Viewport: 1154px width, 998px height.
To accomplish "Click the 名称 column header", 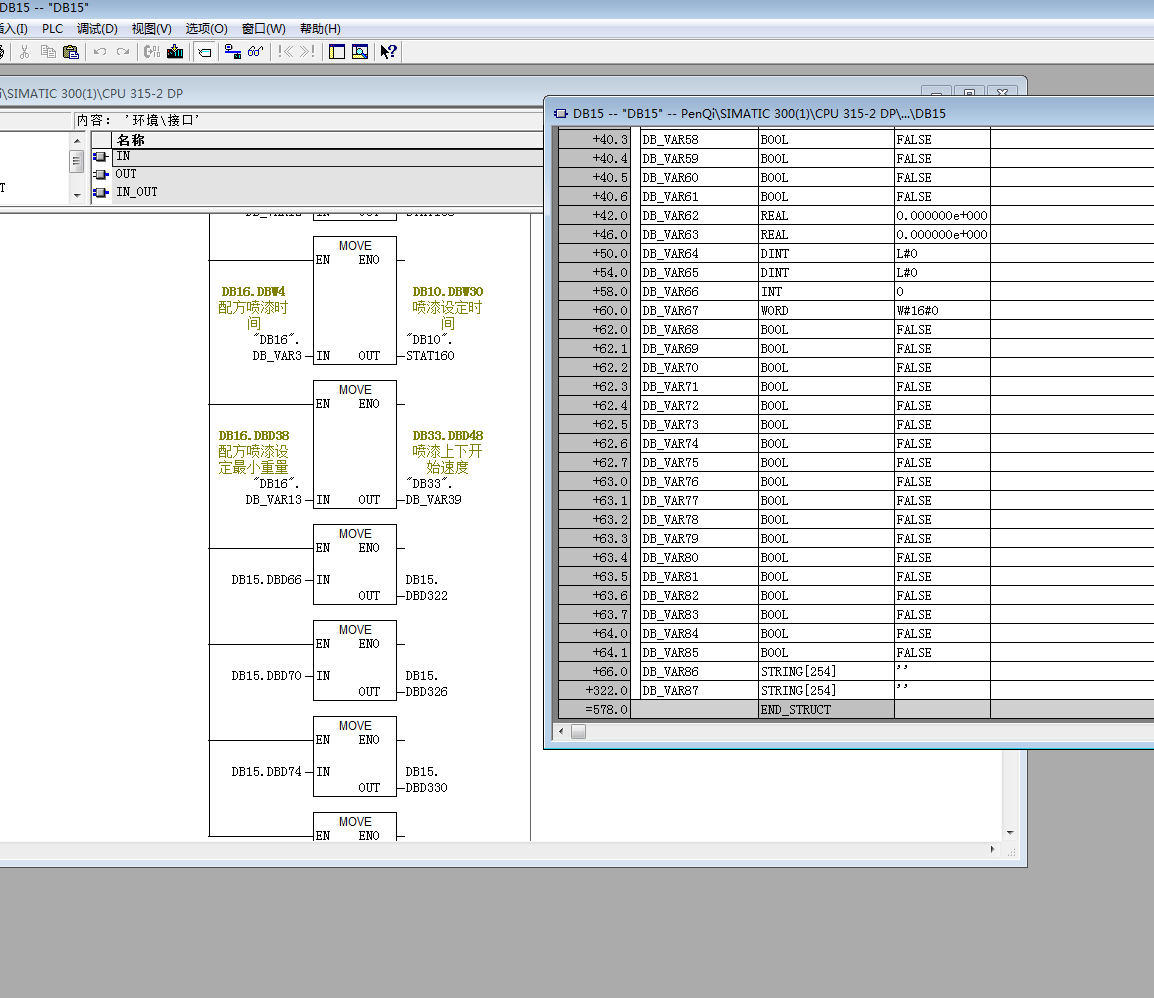I will (x=328, y=140).
